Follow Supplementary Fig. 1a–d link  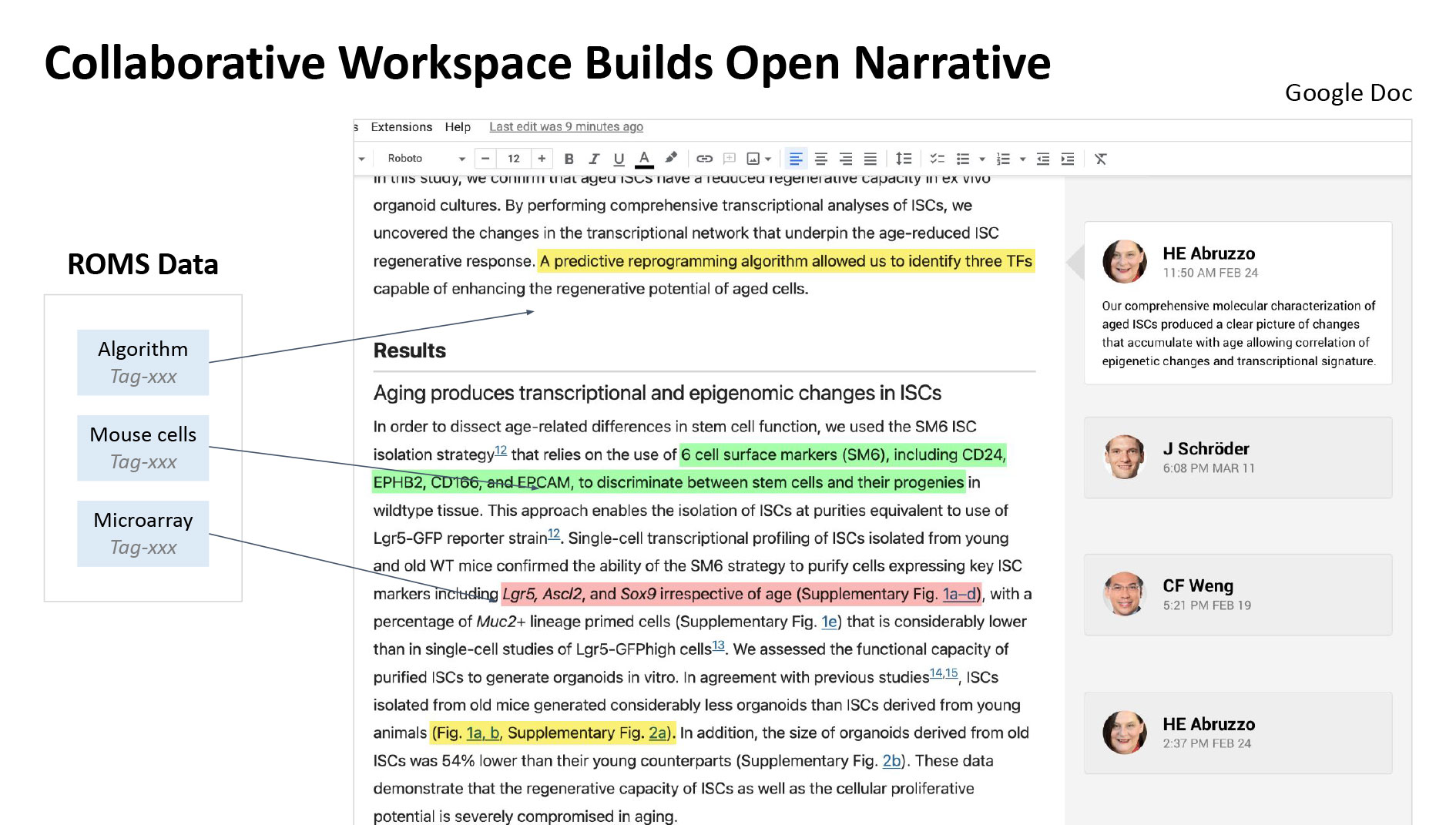(960, 594)
